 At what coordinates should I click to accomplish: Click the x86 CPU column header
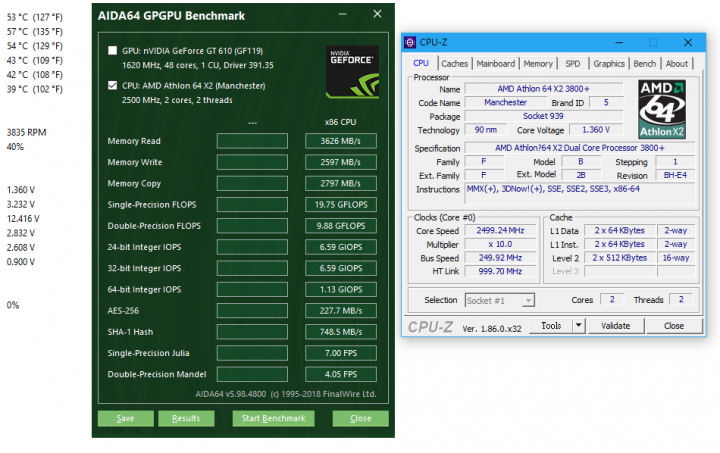coord(340,122)
